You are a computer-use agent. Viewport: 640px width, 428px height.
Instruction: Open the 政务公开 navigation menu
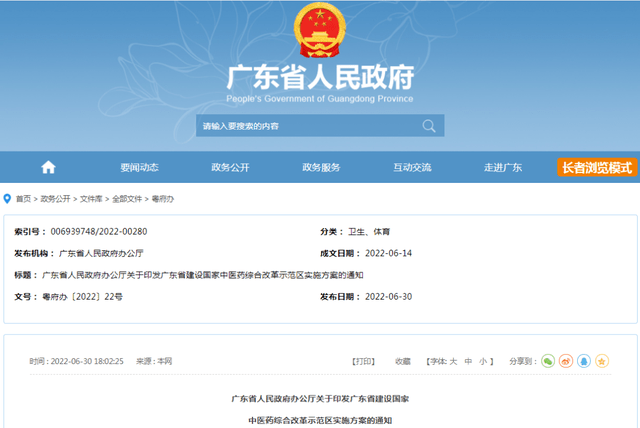230,167
